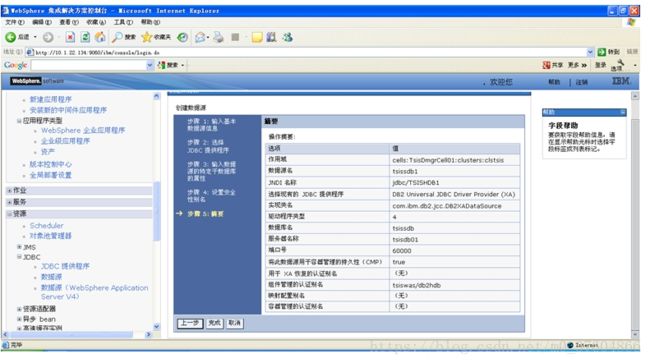Open Favorites via the star icon
This screenshot has width=650, height=363.
click(147, 37)
